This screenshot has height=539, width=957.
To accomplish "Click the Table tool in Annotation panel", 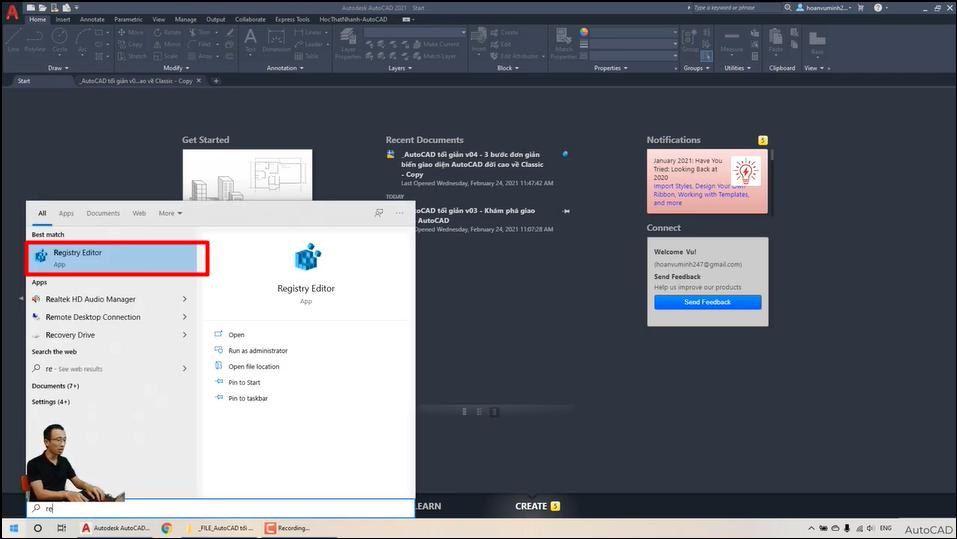I will point(306,56).
